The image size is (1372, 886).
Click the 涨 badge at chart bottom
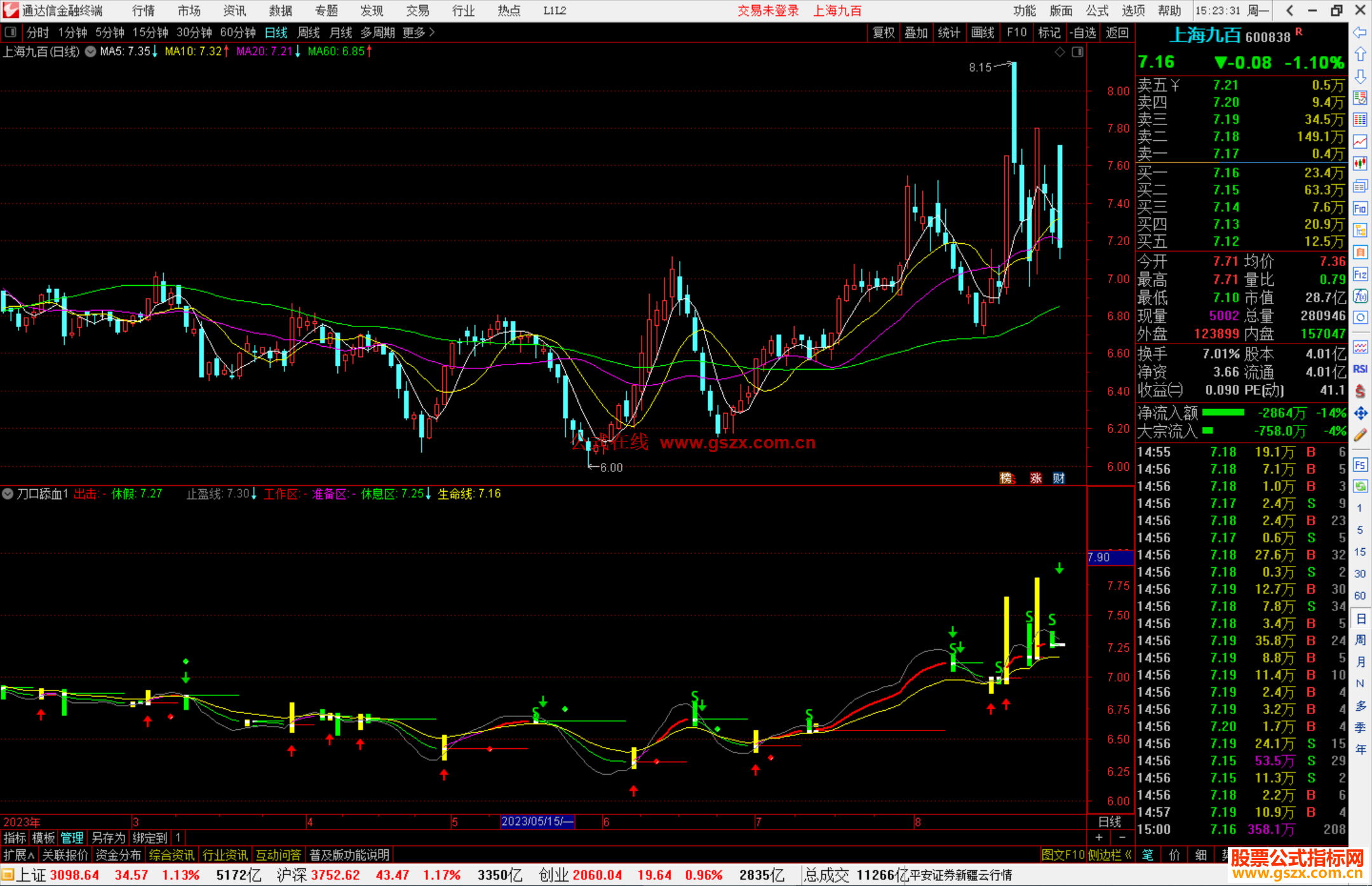coord(1036,478)
